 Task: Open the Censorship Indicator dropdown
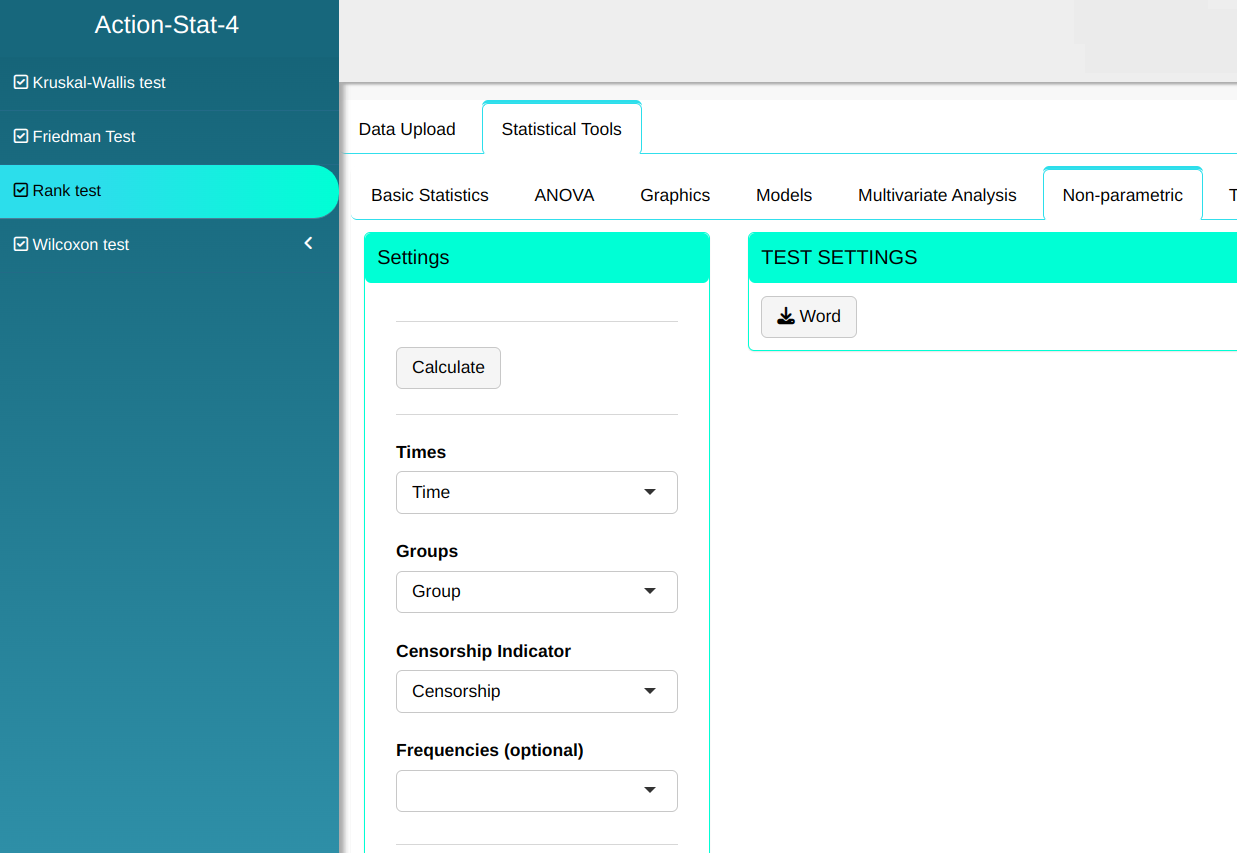click(x=536, y=691)
